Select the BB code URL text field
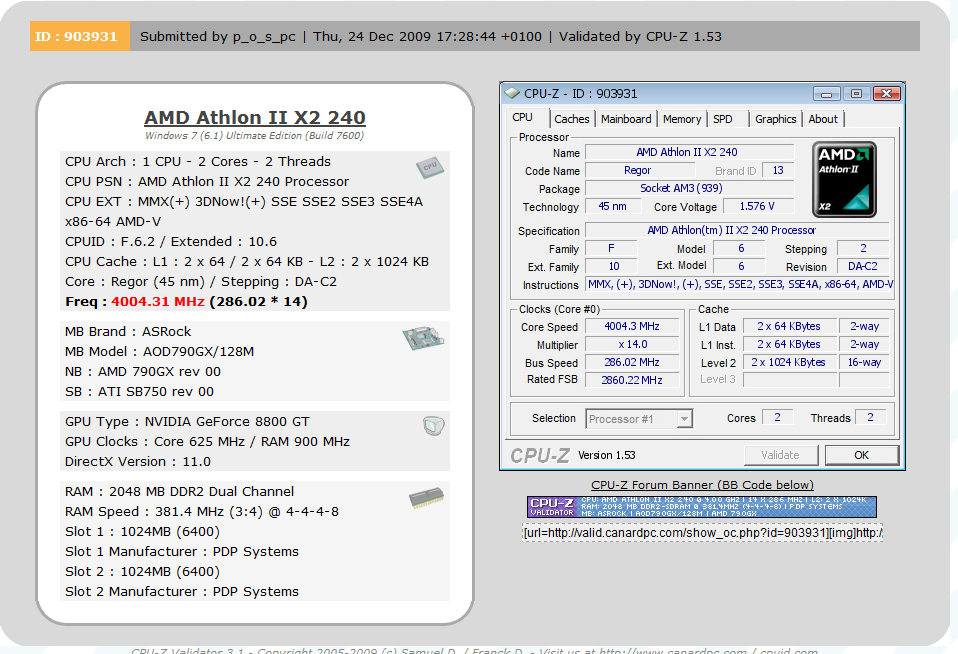 click(702, 532)
